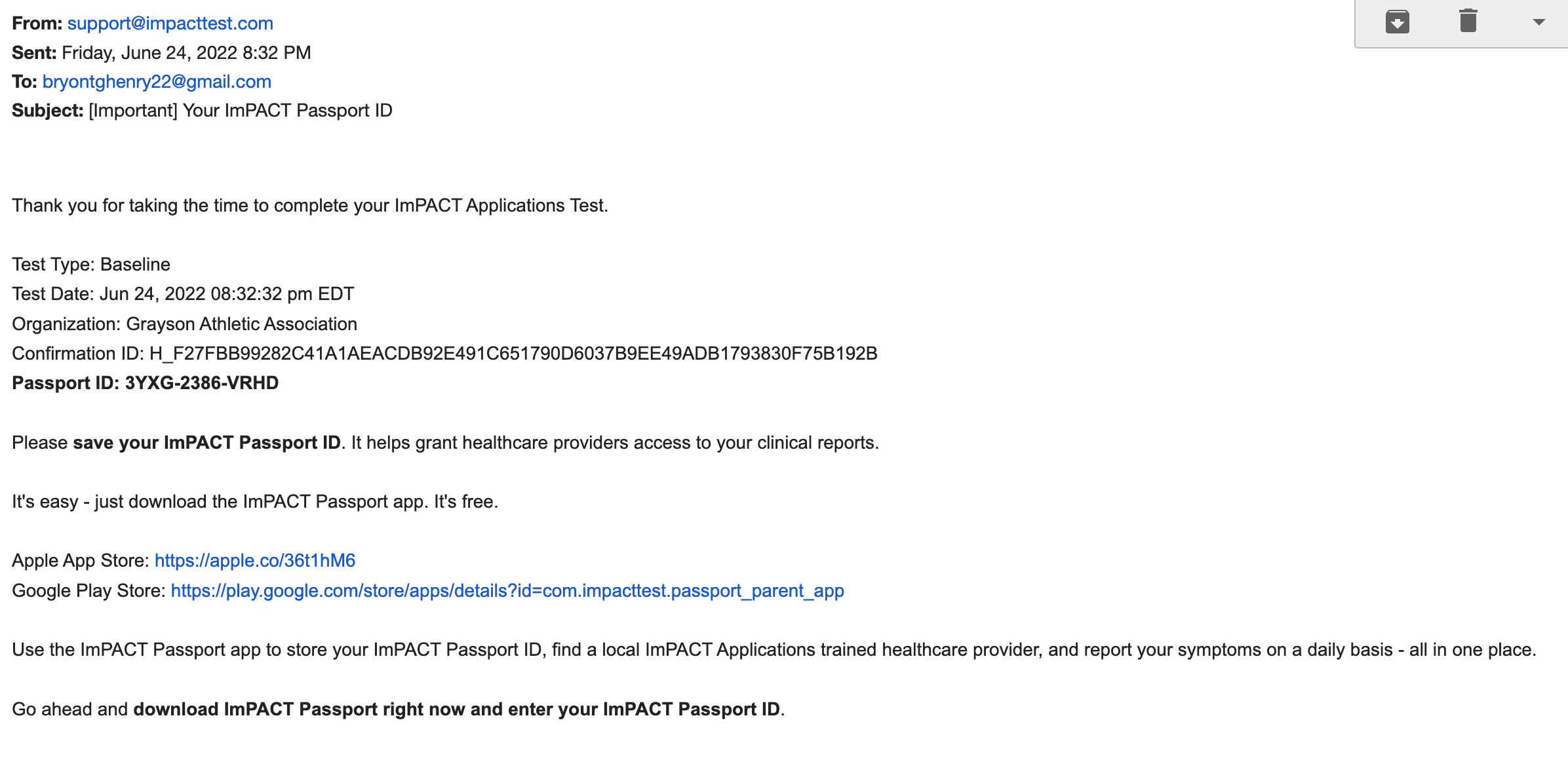Screen dimensions: 1568x777
Task: Click the Test Date Jun 24, 2022 line
Action: 183,294
